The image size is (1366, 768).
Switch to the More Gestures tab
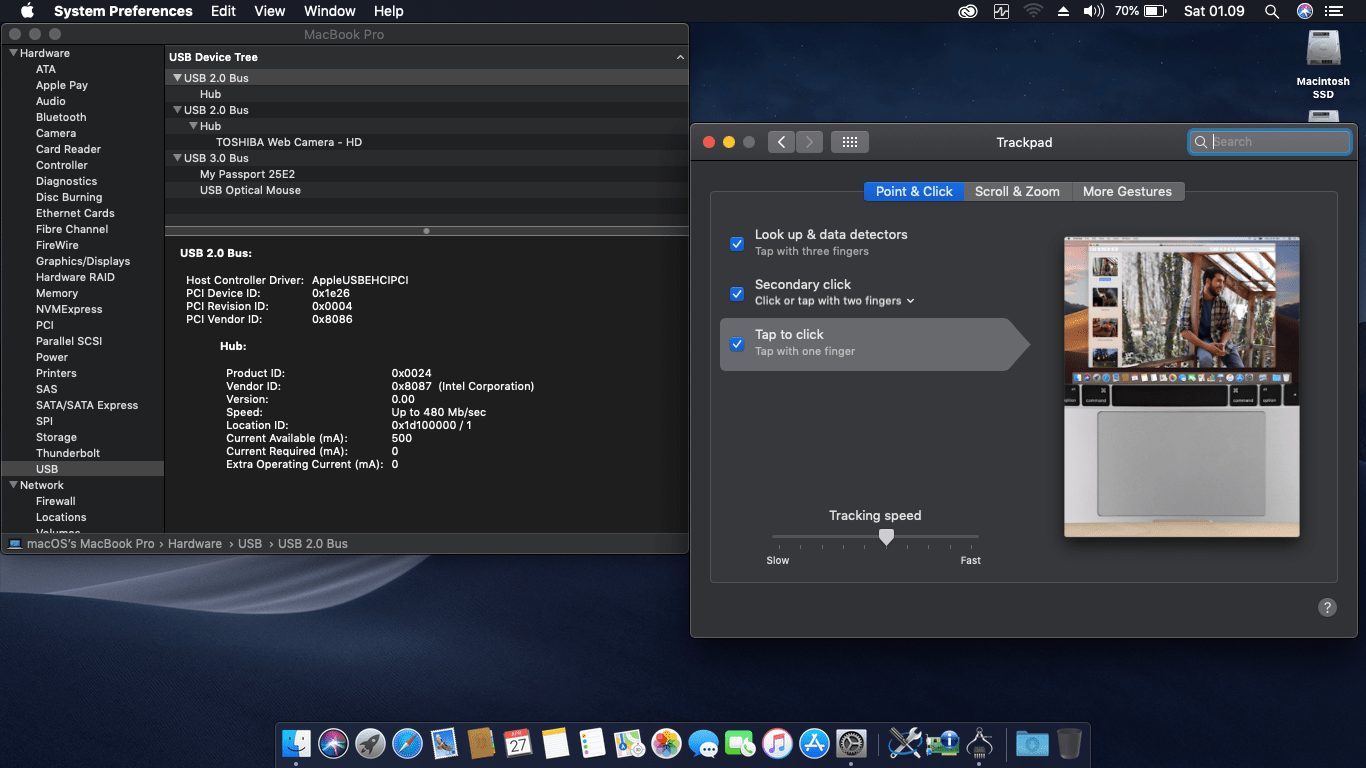click(1127, 191)
